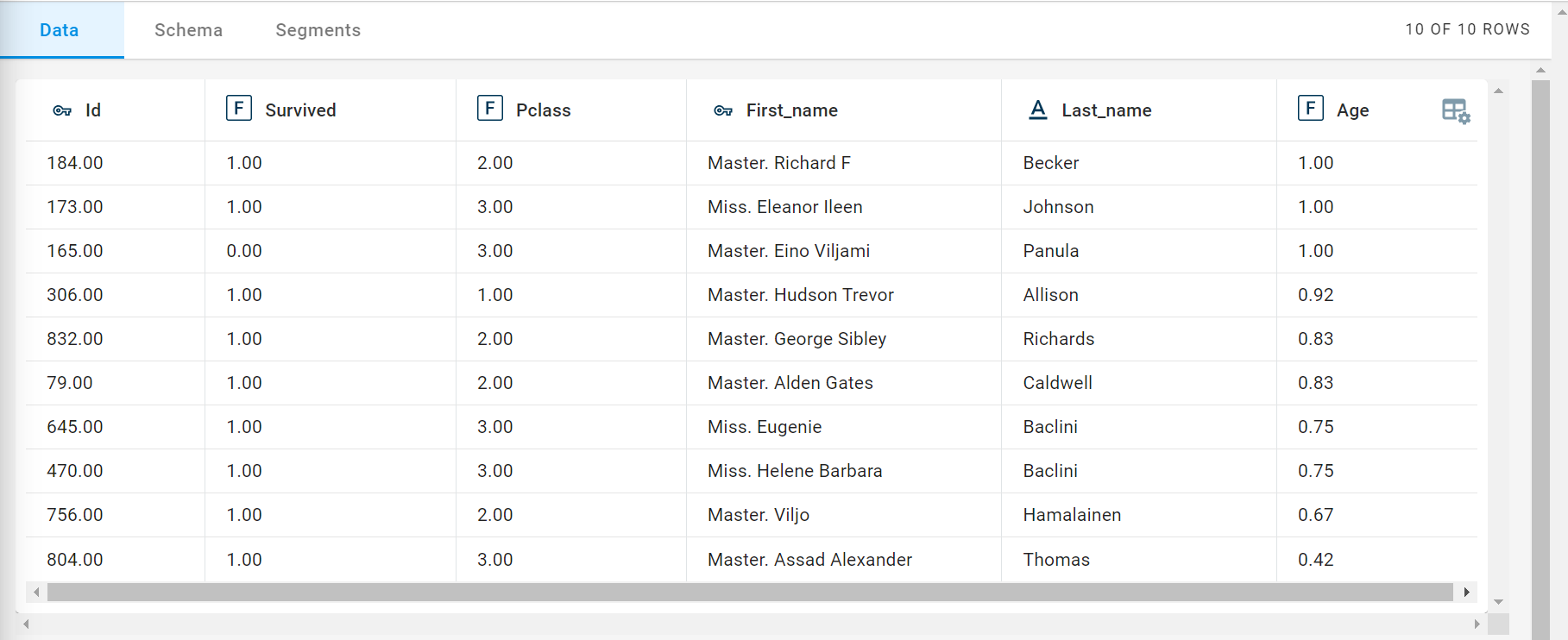Click the F type icon beside Survived
The width and height of the screenshot is (1568, 640).
[239, 109]
